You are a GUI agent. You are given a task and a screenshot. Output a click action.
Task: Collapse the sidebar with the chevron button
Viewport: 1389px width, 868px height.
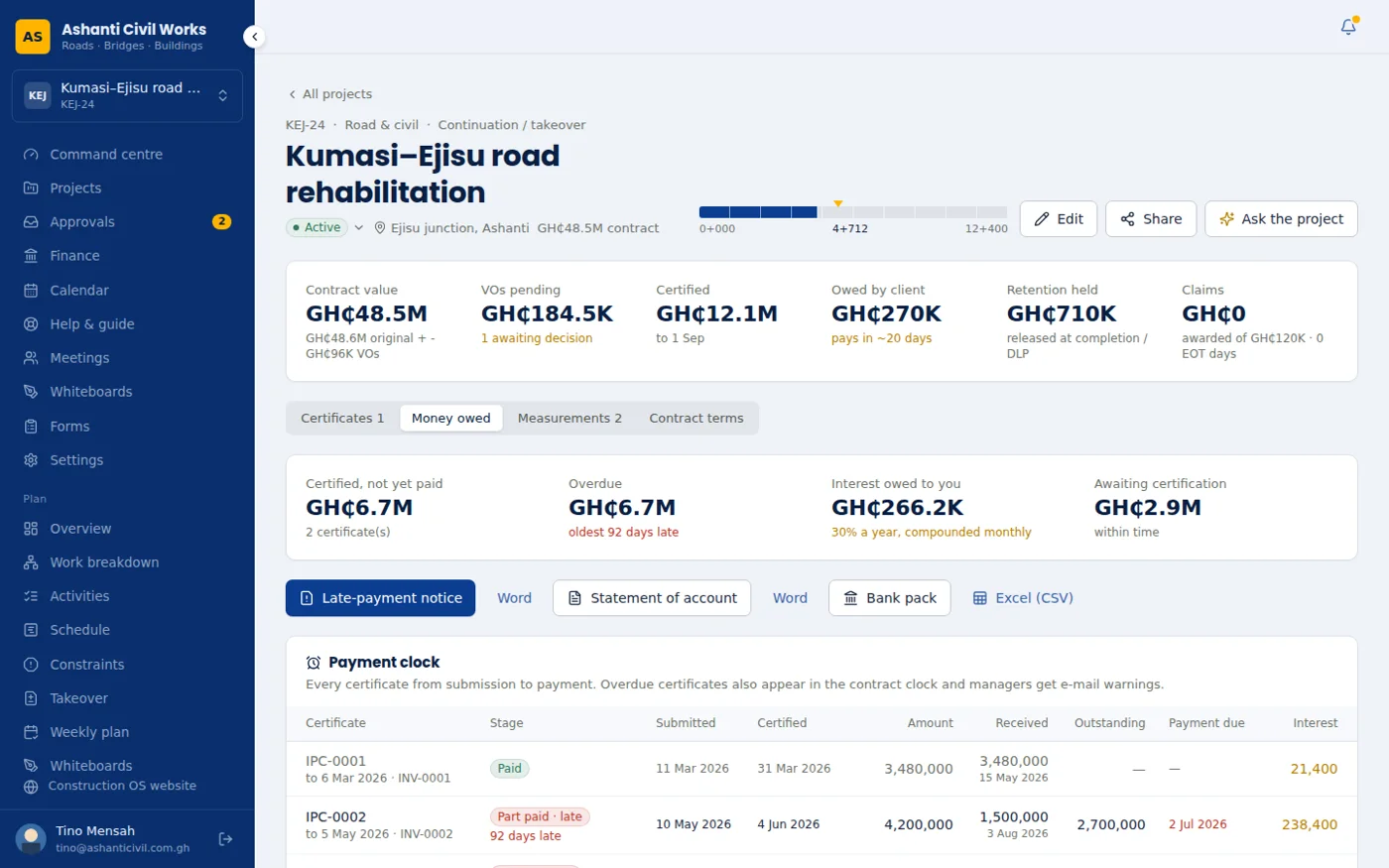255,37
